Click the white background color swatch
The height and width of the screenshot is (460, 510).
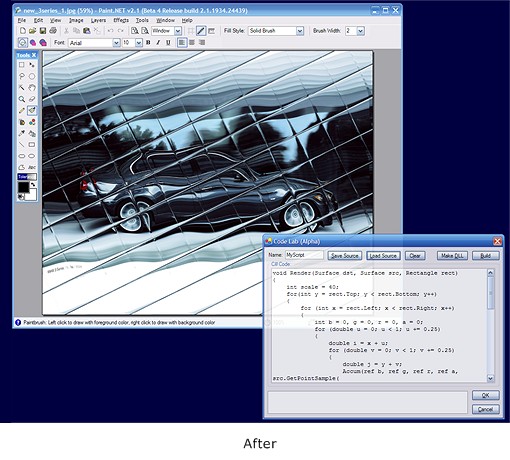pos(32,195)
